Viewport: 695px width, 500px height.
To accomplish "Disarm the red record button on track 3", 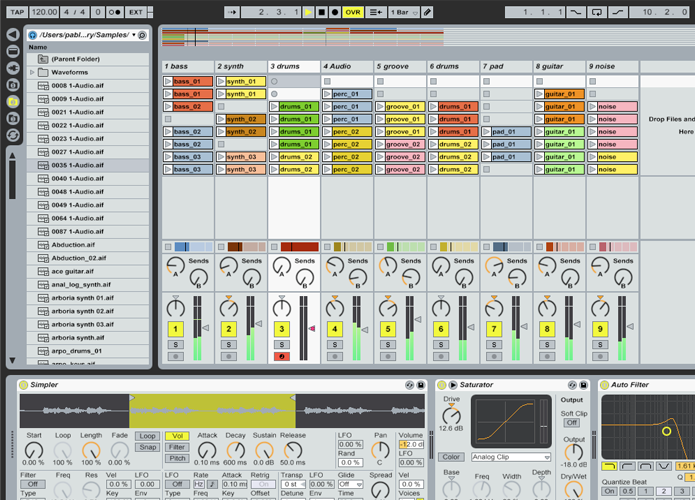I will (282, 356).
